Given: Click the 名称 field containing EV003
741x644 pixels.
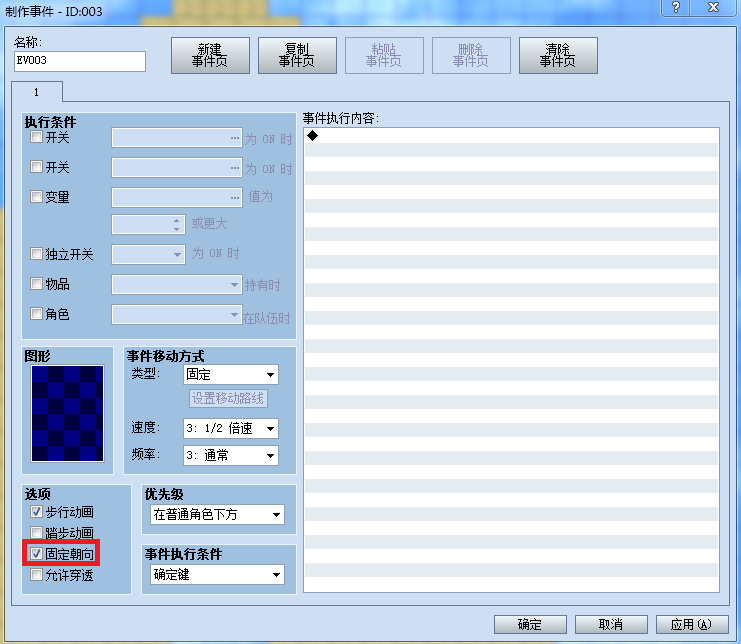Looking at the screenshot, I should coord(80,61).
